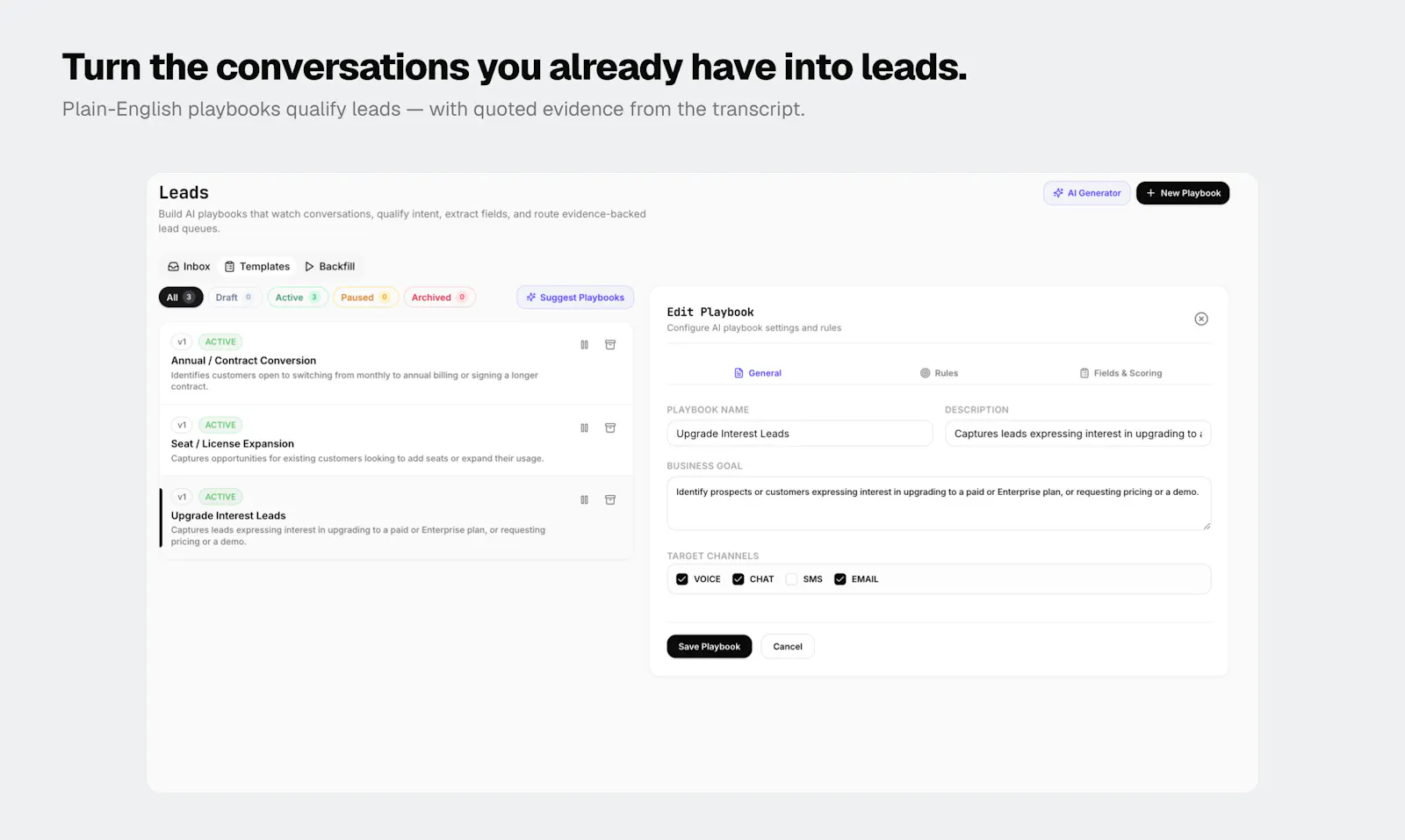Select Annual / Contract Conversion playbook title

[x=243, y=361]
